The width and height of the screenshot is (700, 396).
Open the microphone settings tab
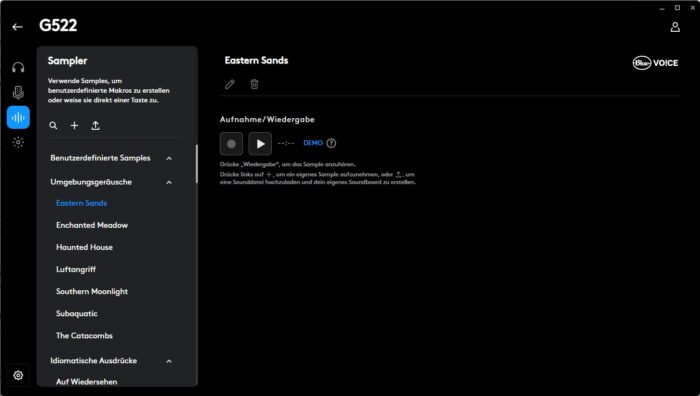(18, 92)
